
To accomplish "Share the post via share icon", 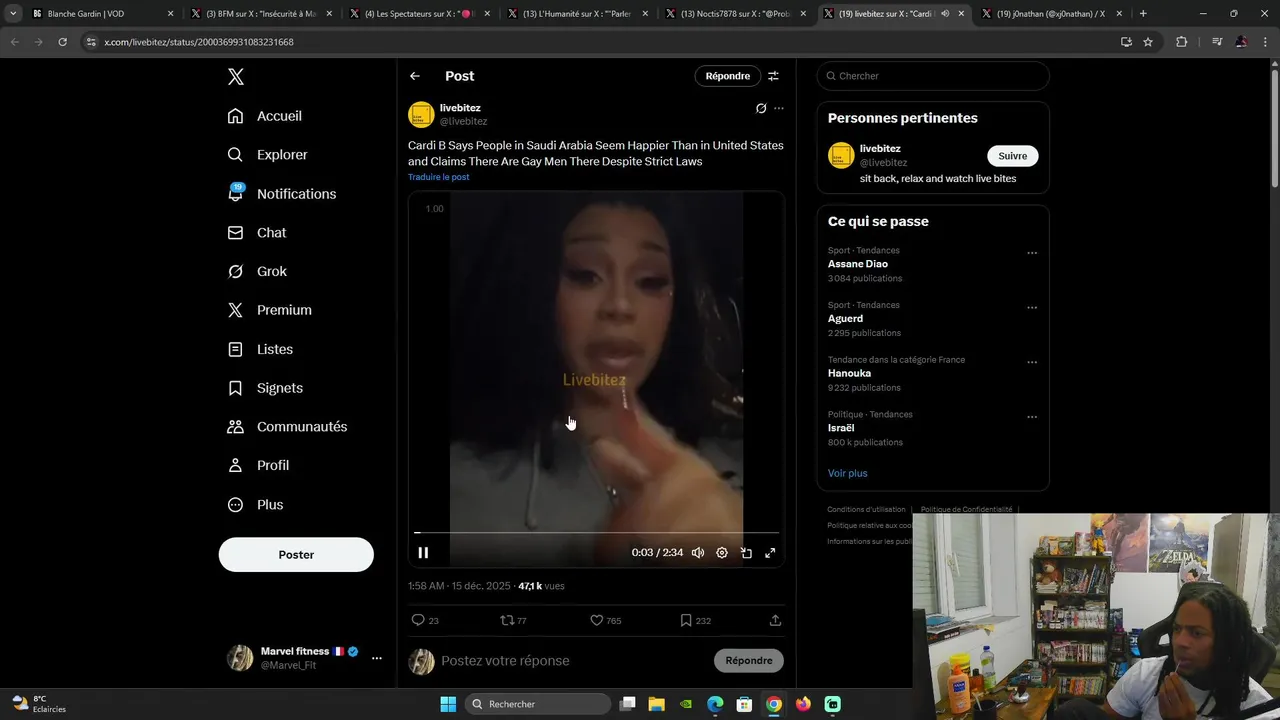I will [775, 620].
